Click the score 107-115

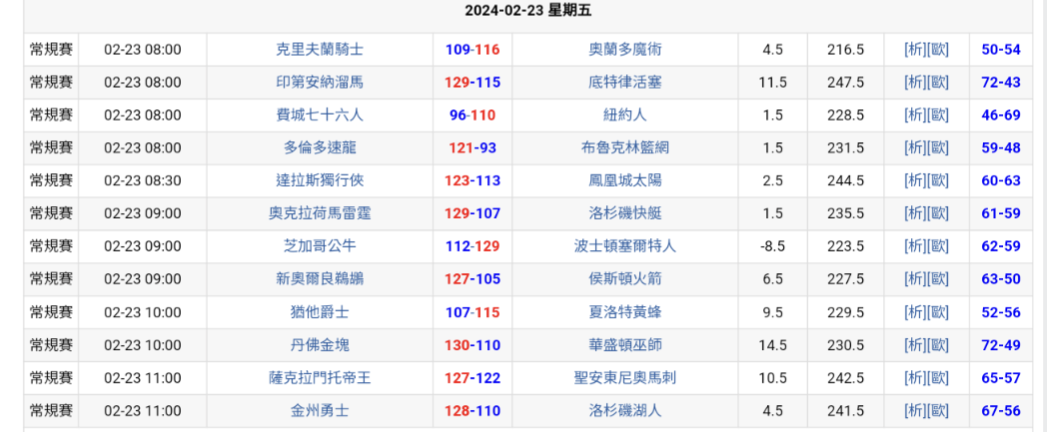[x=473, y=312]
